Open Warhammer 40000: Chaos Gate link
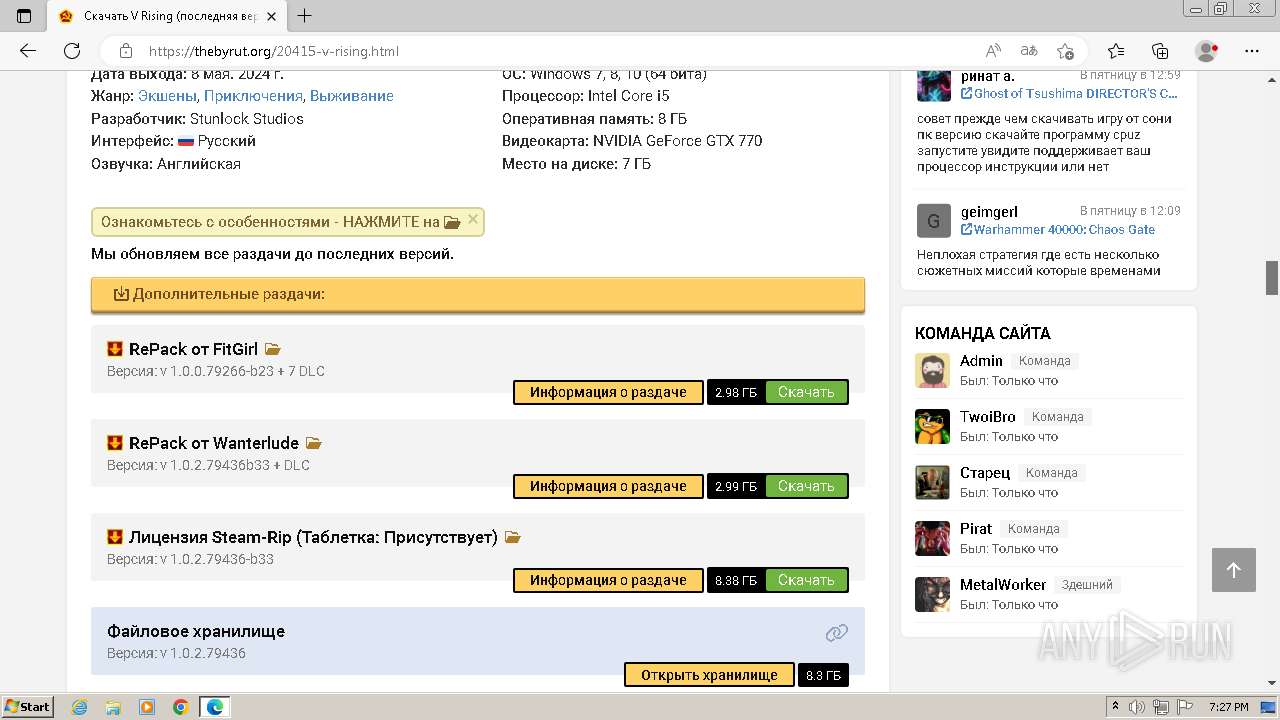The height and width of the screenshot is (720, 1280). (x=1057, y=229)
